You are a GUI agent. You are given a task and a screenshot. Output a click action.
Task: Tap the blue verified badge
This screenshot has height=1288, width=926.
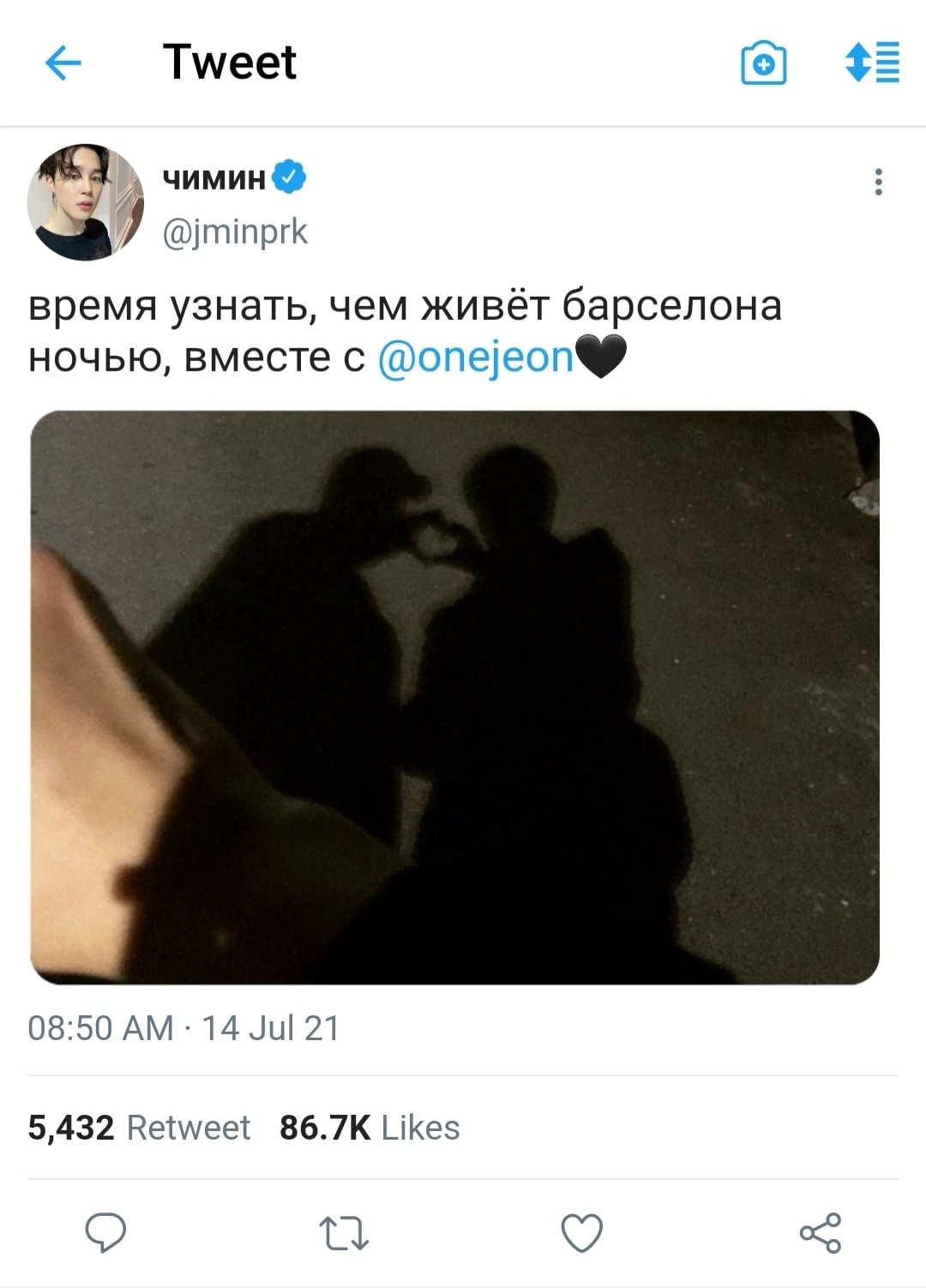point(290,177)
